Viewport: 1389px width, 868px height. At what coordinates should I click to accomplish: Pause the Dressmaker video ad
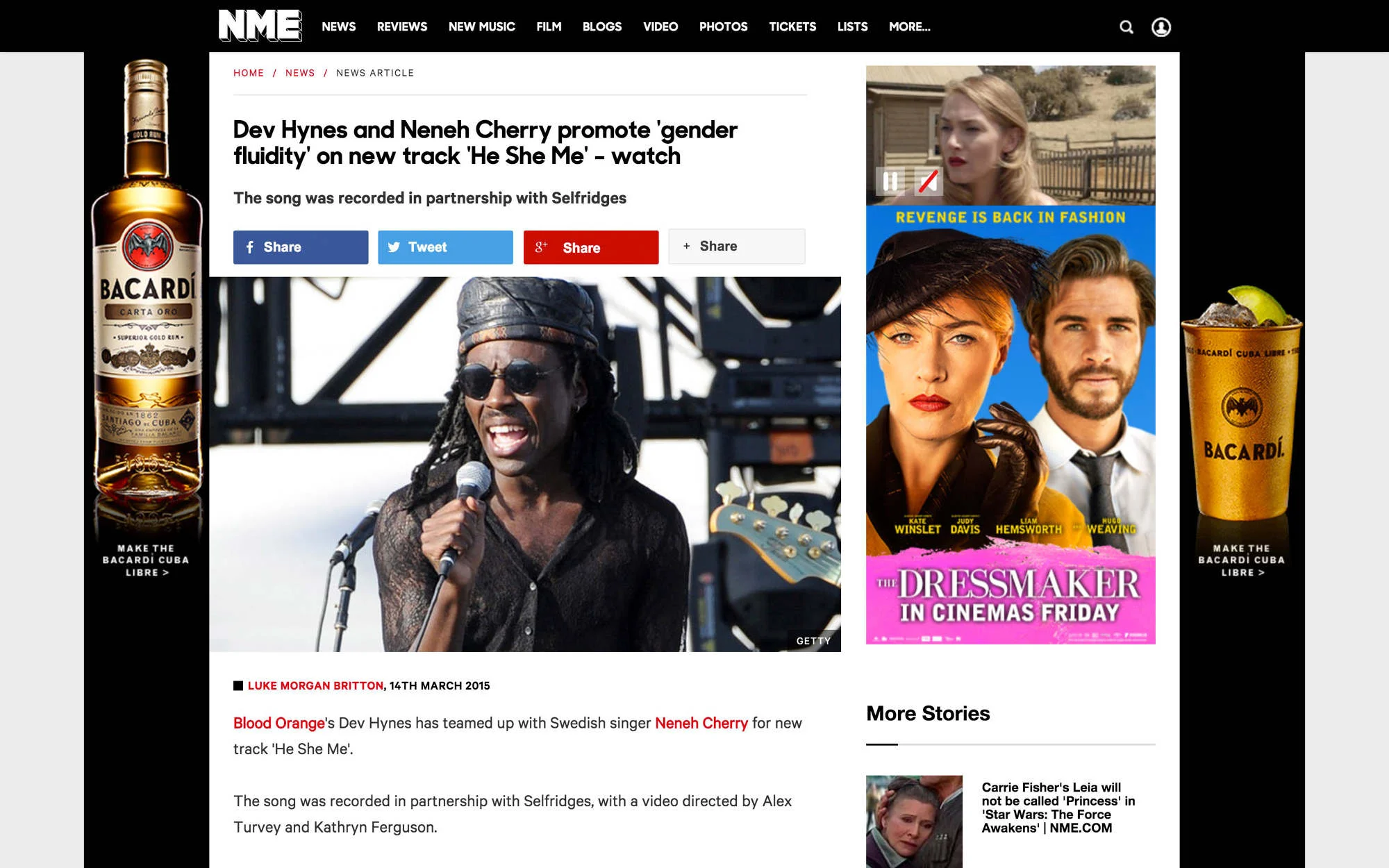tap(890, 182)
